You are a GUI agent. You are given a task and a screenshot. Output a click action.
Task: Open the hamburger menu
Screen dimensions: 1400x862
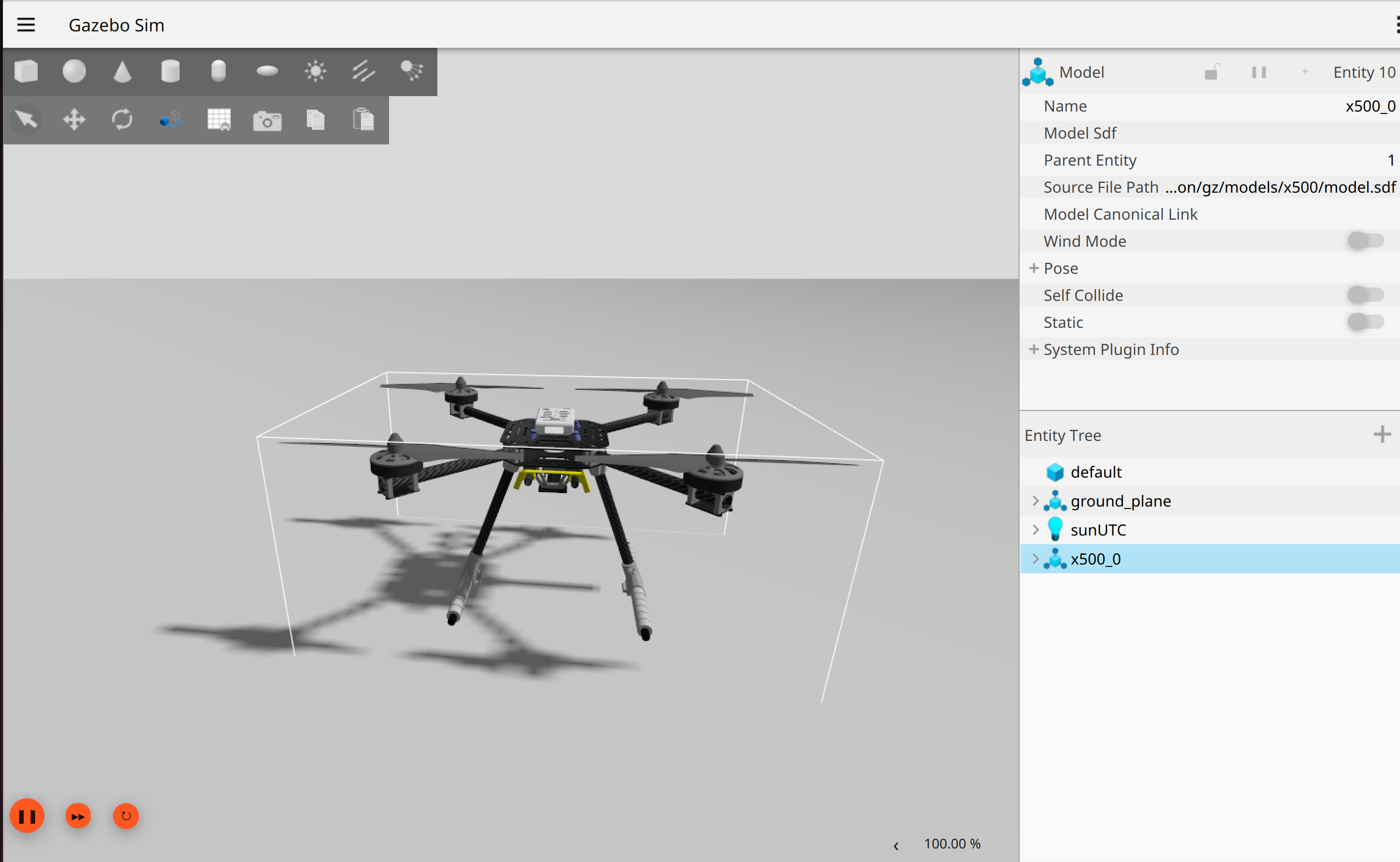pos(26,25)
